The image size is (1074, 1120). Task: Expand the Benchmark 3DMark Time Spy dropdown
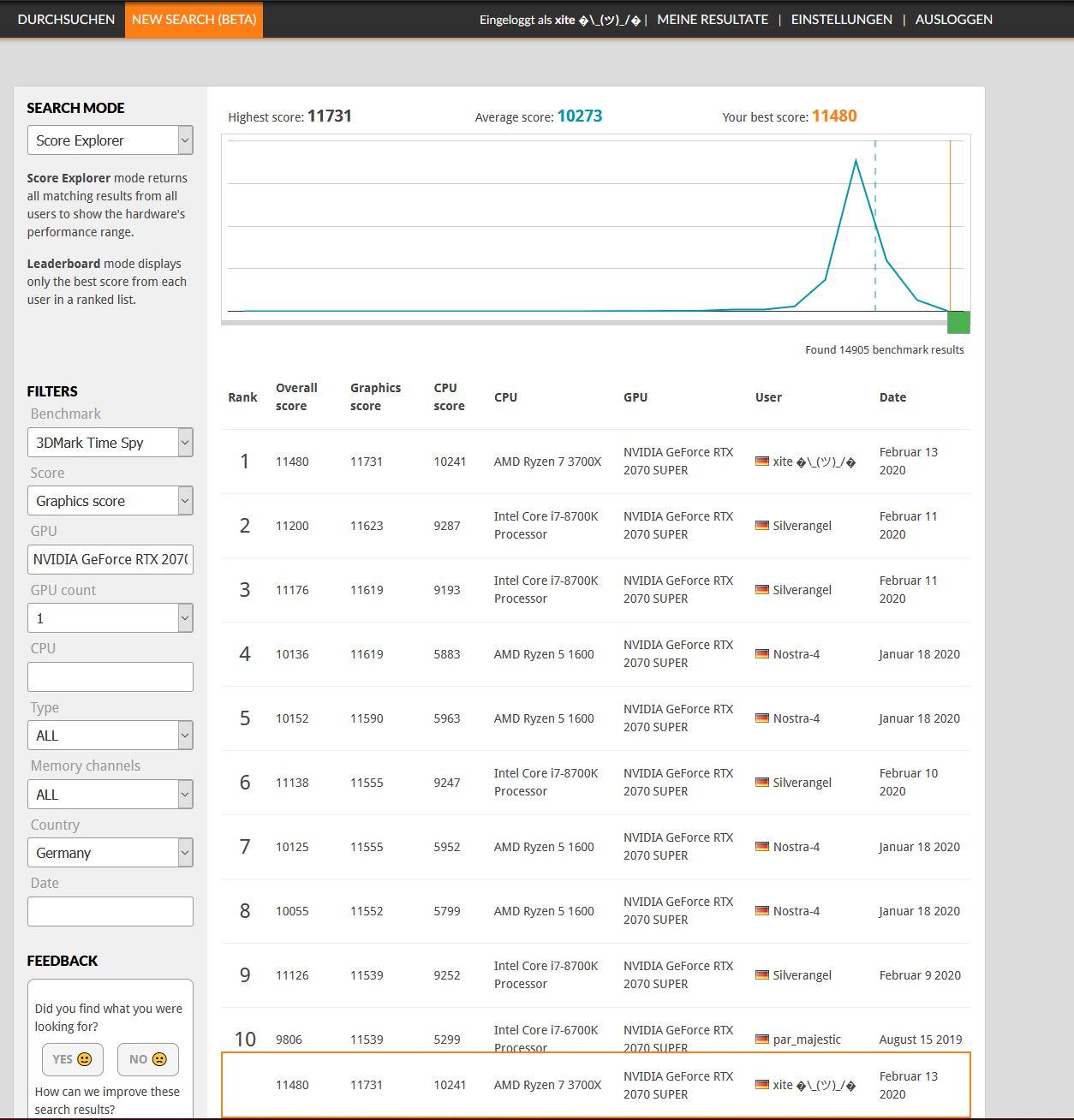[x=110, y=443]
